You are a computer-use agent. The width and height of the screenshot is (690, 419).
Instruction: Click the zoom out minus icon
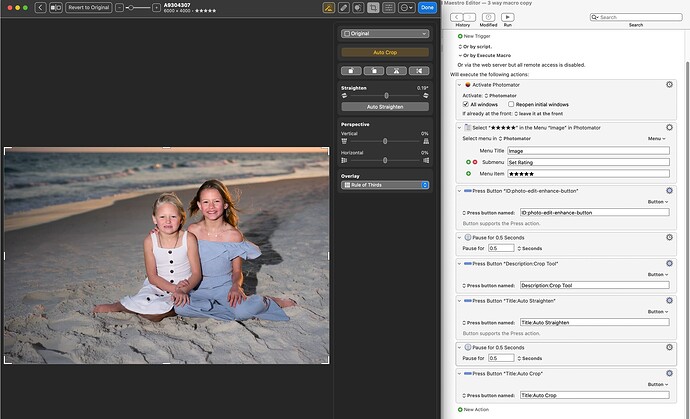pos(119,7)
